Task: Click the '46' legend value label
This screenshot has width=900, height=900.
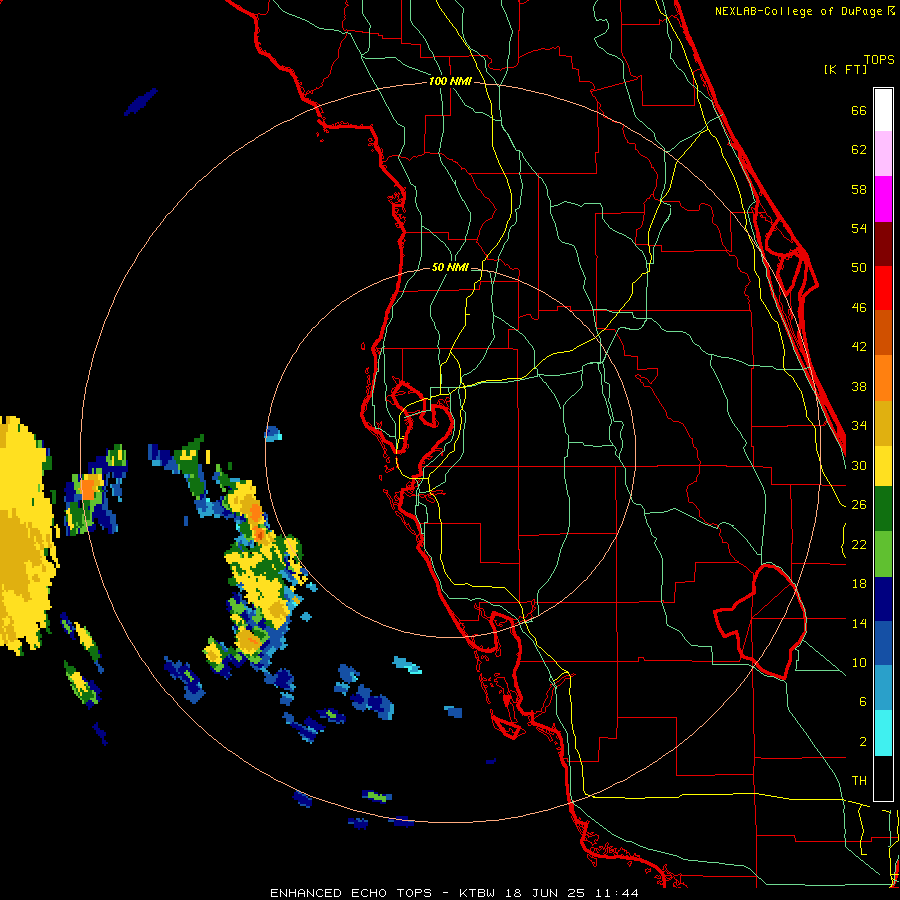Action: (859, 308)
